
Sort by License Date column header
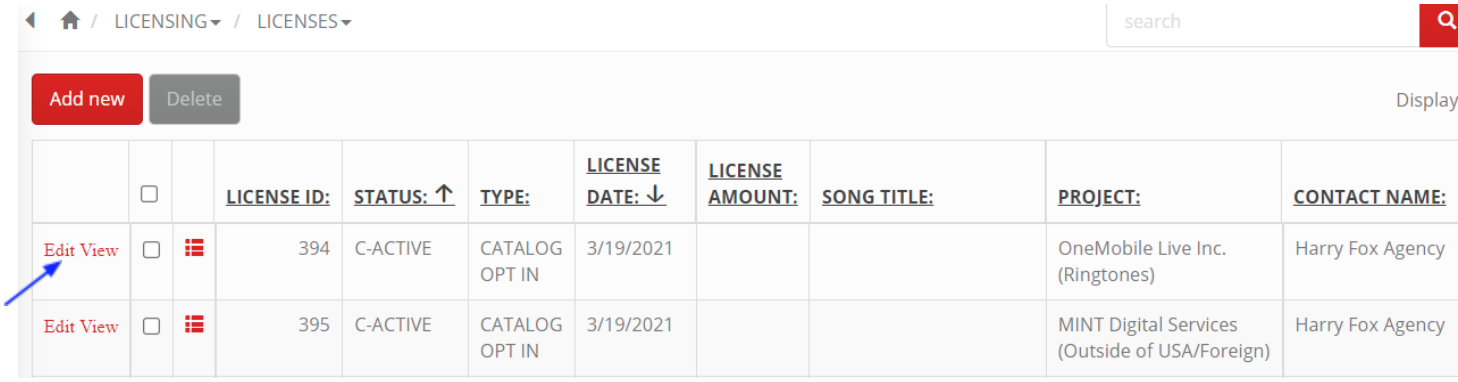point(626,181)
